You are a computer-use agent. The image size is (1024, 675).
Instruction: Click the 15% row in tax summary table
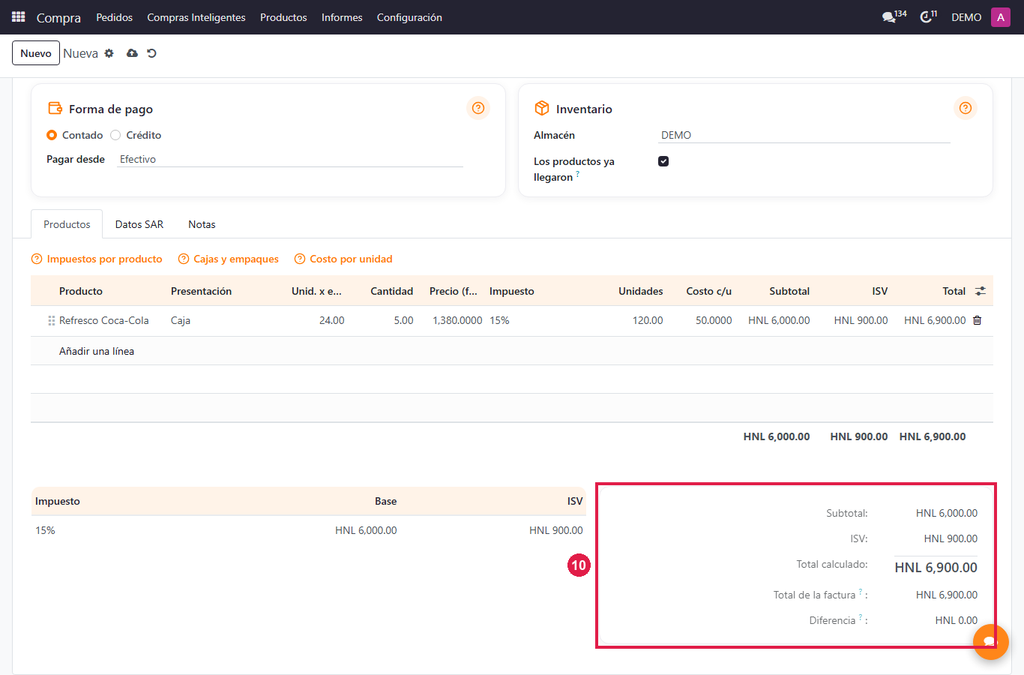coord(308,530)
